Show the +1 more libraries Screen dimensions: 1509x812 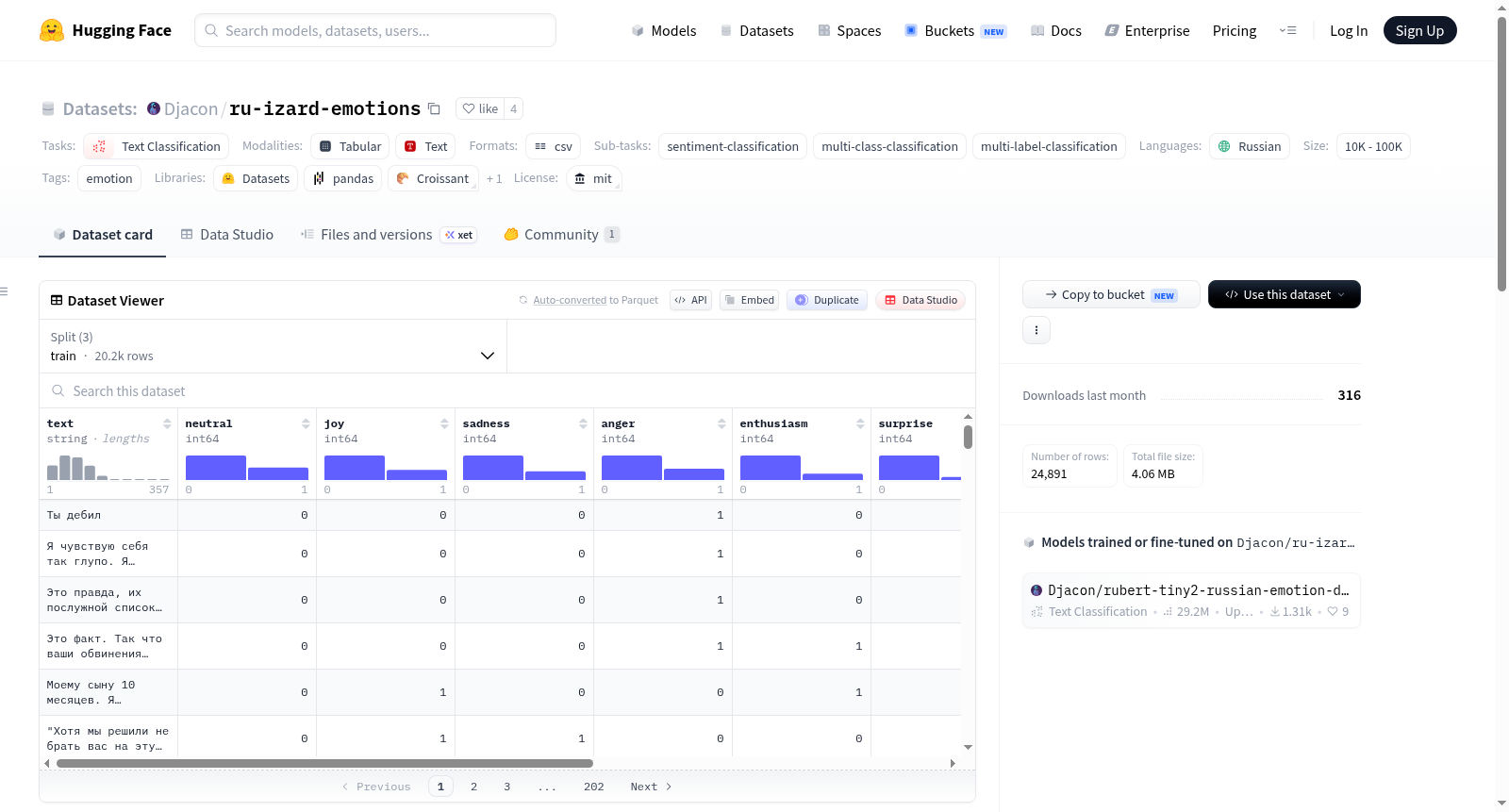click(494, 178)
